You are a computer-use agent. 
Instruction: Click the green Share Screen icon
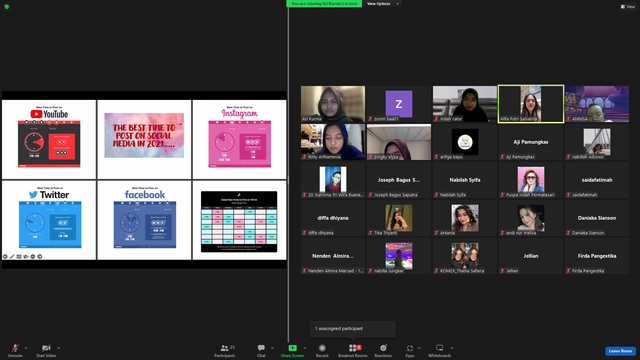click(x=293, y=348)
